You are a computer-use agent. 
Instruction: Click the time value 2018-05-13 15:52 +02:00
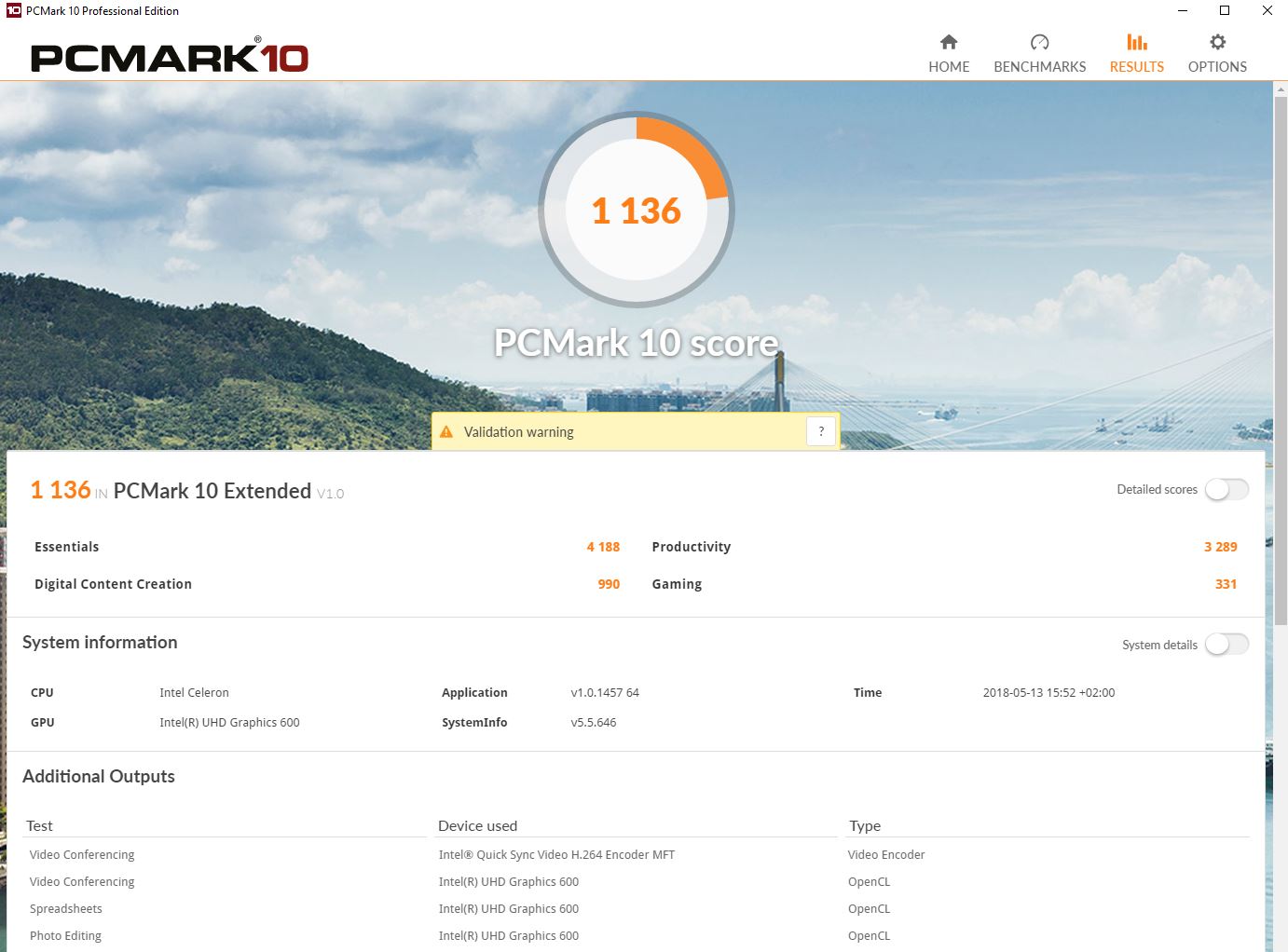click(x=1048, y=692)
